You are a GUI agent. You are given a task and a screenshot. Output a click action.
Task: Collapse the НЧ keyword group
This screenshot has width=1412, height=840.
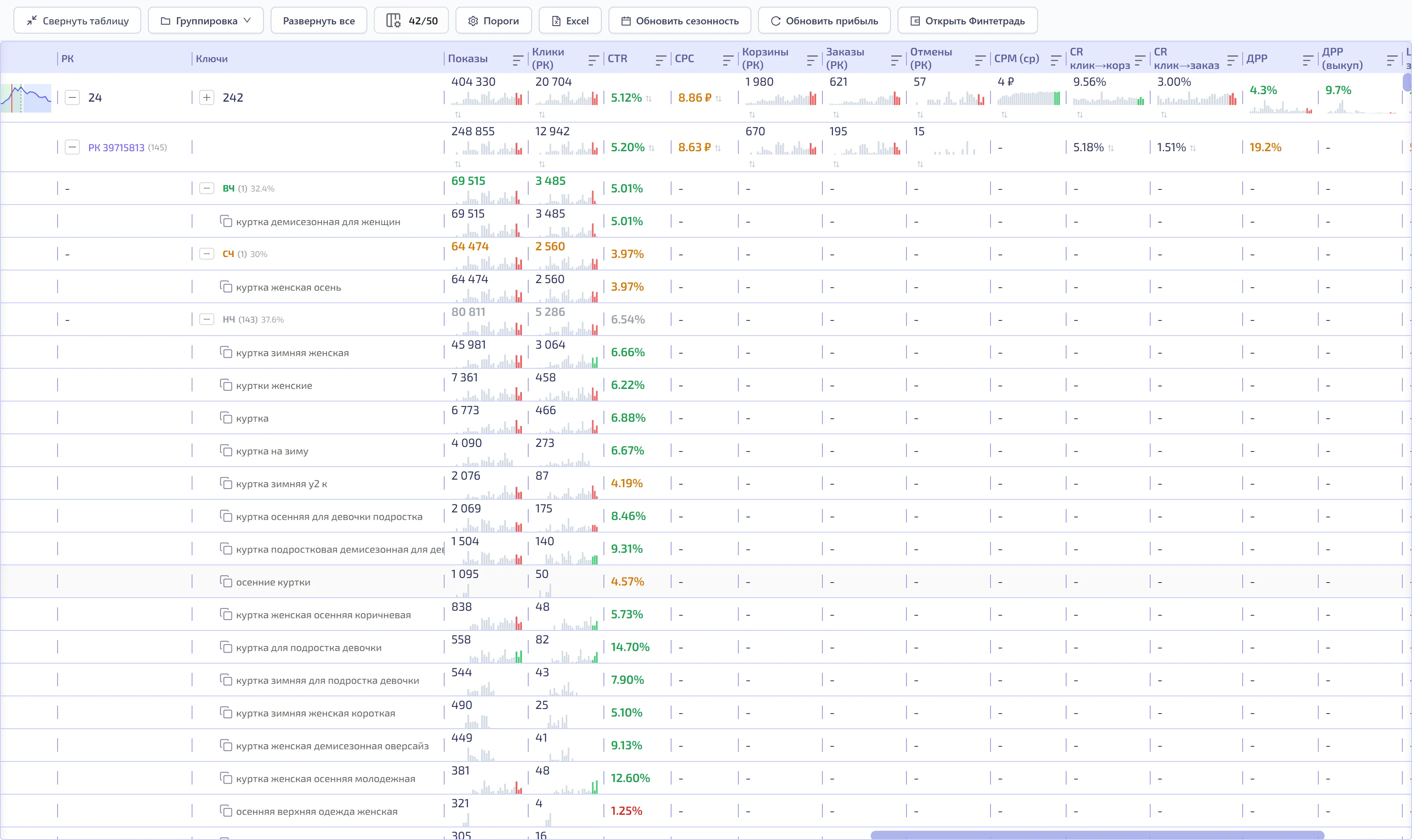pos(207,320)
